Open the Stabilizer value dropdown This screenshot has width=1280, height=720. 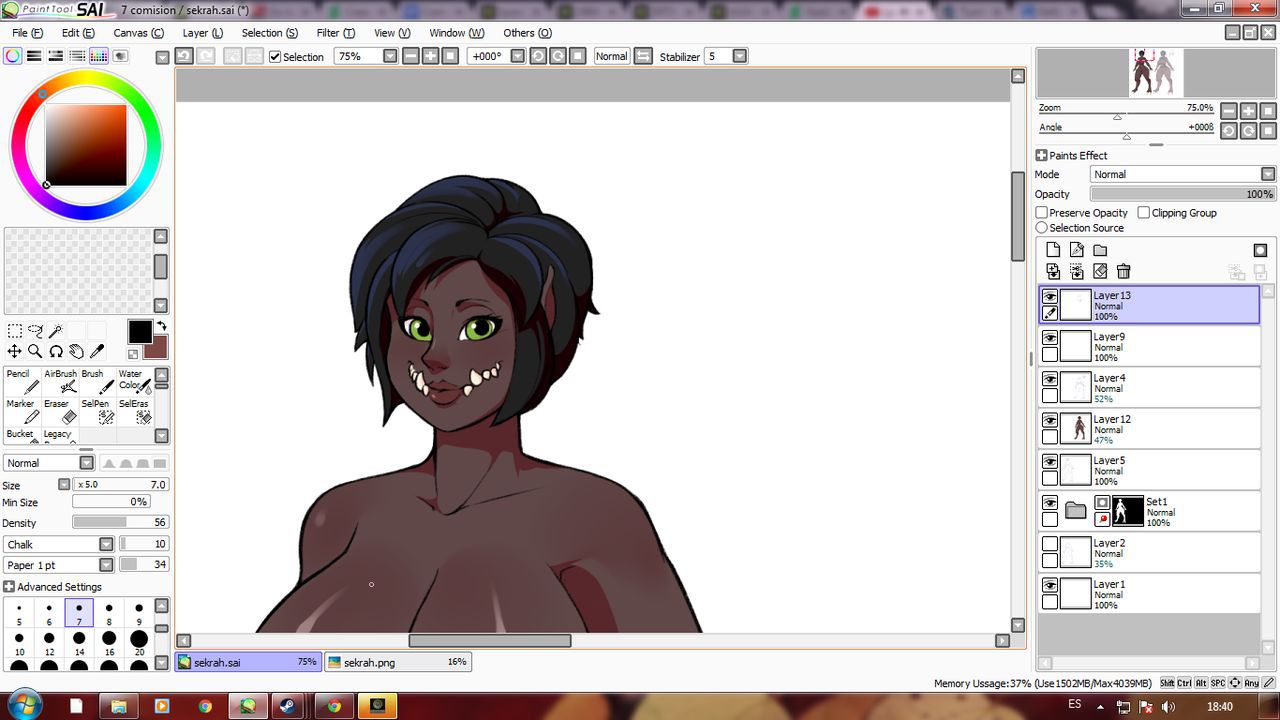(x=740, y=56)
